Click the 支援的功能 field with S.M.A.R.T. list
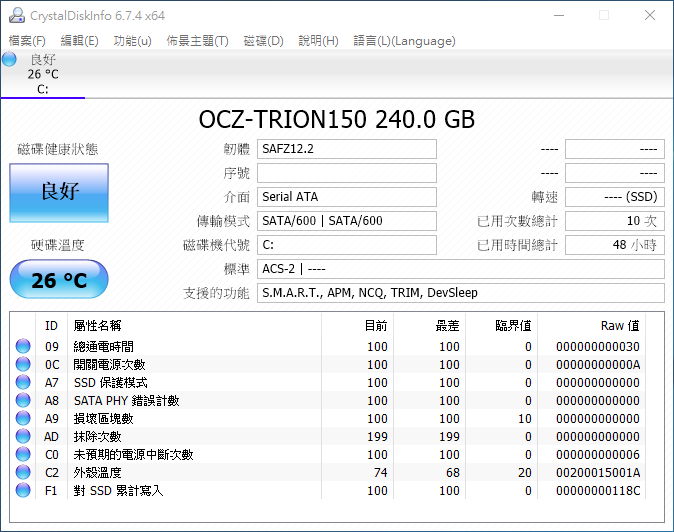The height and width of the screenshot is (532, 674). click(x=461, y=293)
